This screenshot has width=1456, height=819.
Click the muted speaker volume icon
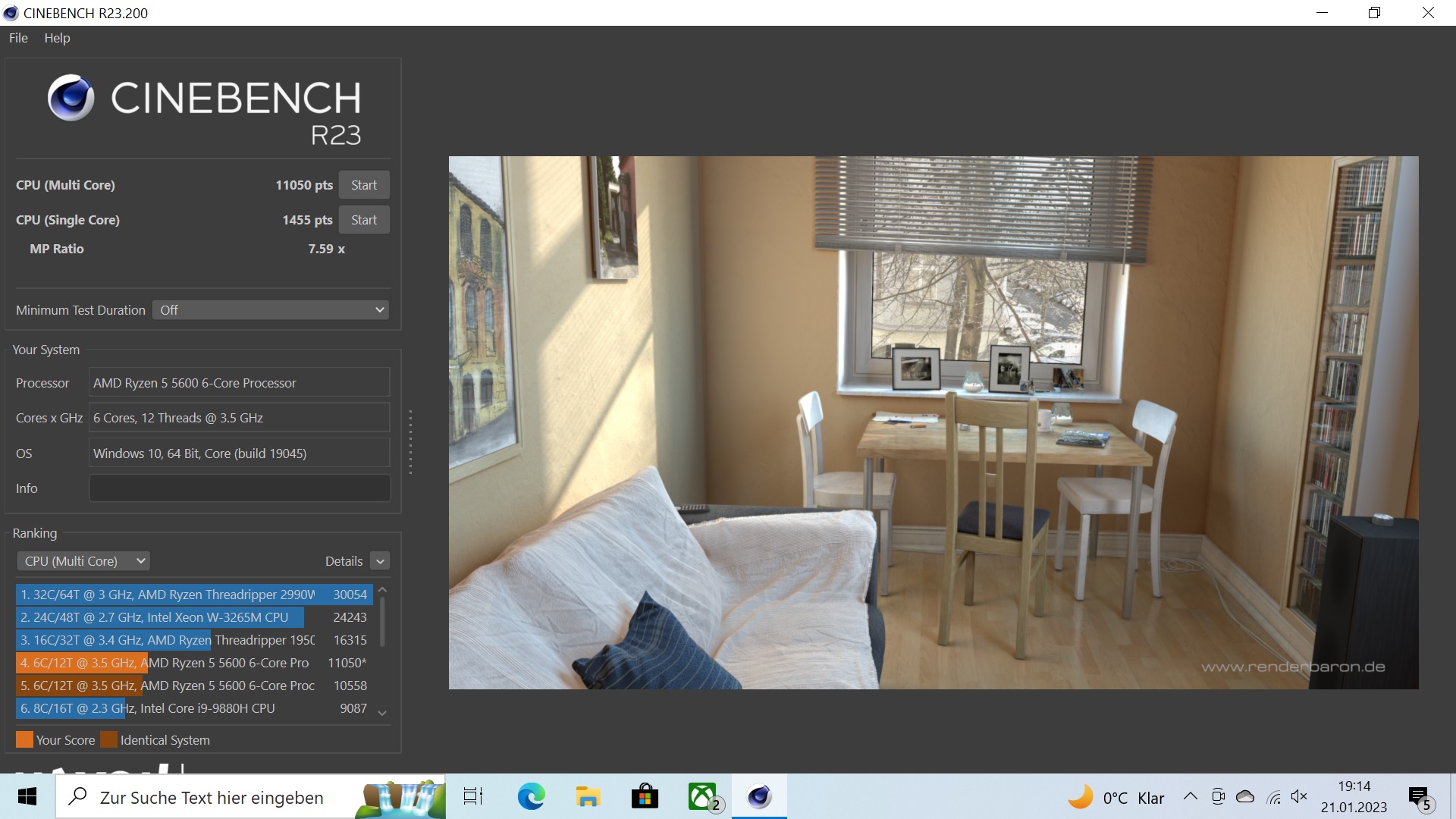click(1299, 796)
